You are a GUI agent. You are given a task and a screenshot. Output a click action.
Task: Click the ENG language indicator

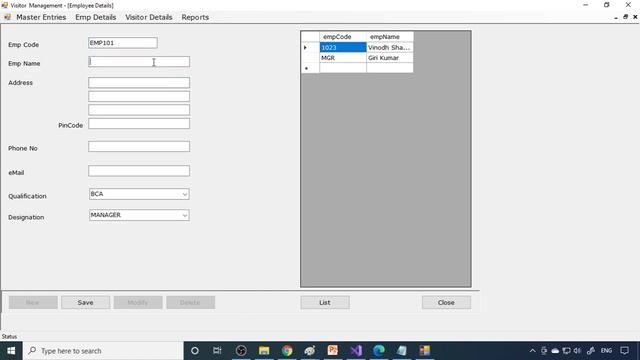(606, 351)
